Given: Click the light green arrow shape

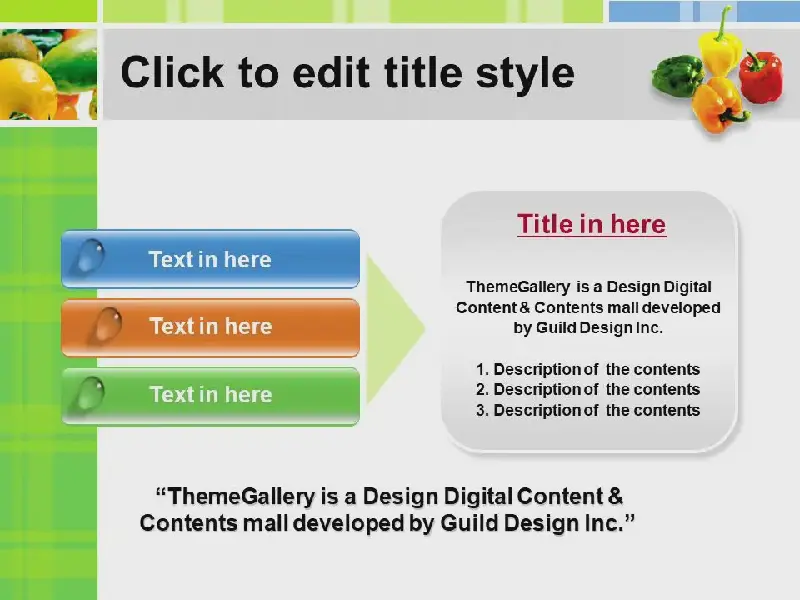Looking at the screenshot, I should (x=395, y=329).
